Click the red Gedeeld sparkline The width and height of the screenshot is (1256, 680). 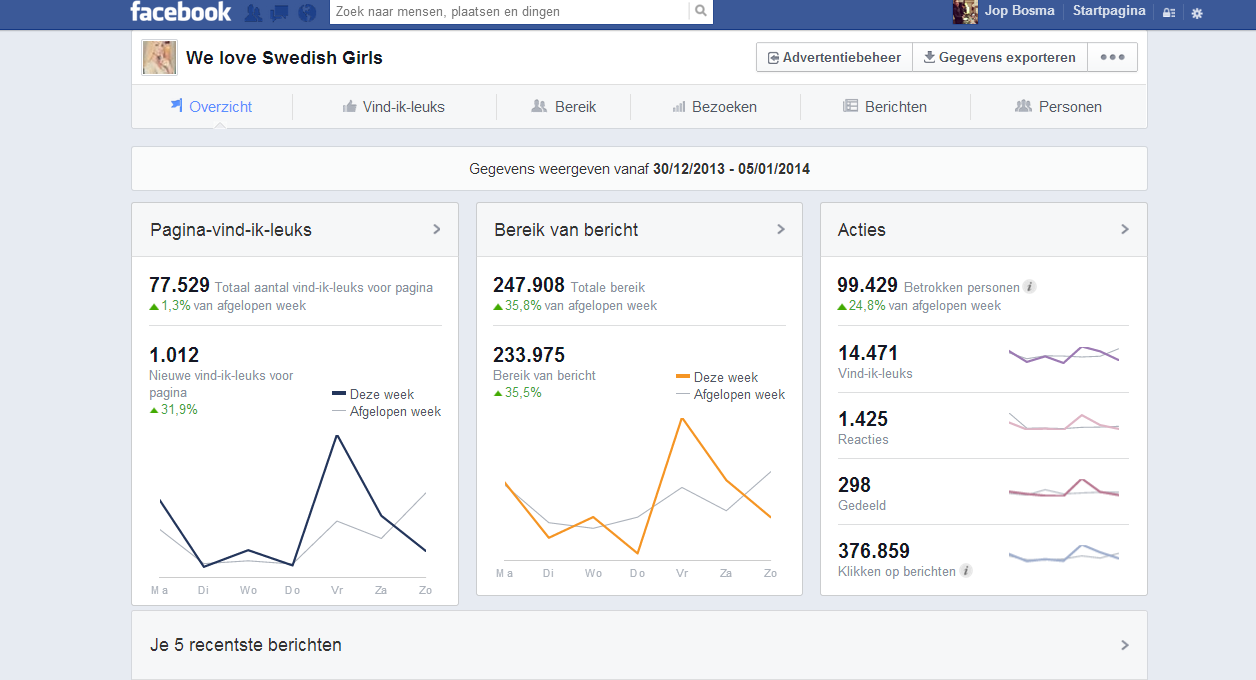(1064, 488)
